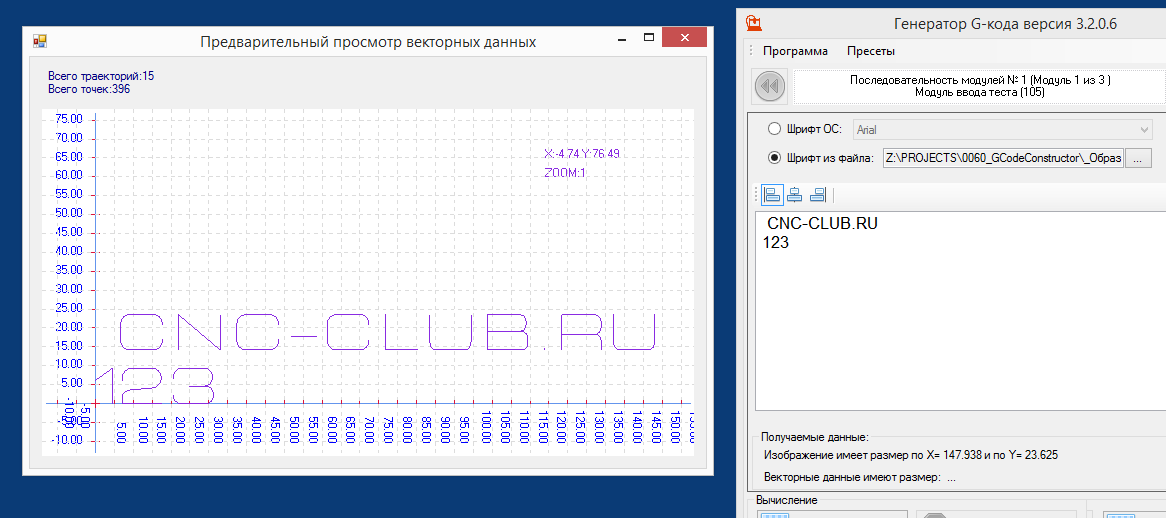Click the 'Генератор G-кода версия 3.2.0.6' title
1166x518 pixels.
click(1005, 25)
